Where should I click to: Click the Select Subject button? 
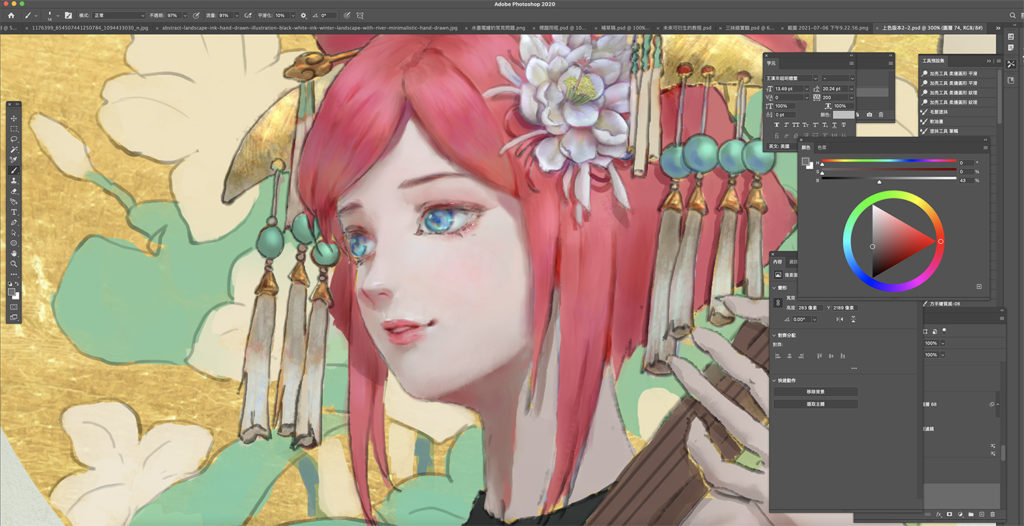[816, 404]
